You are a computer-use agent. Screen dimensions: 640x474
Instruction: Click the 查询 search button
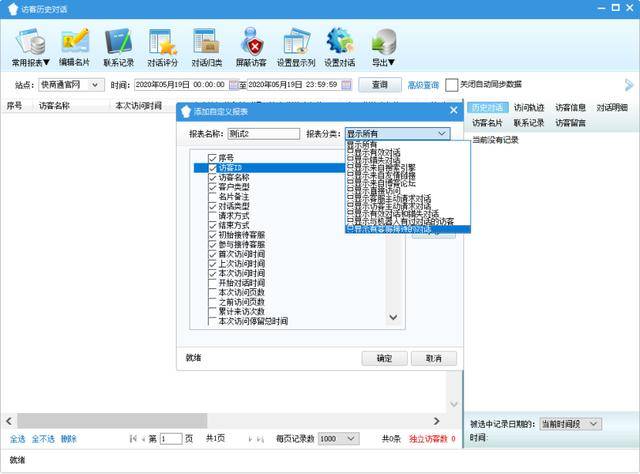pyautogui.click(x=380, y=85)
